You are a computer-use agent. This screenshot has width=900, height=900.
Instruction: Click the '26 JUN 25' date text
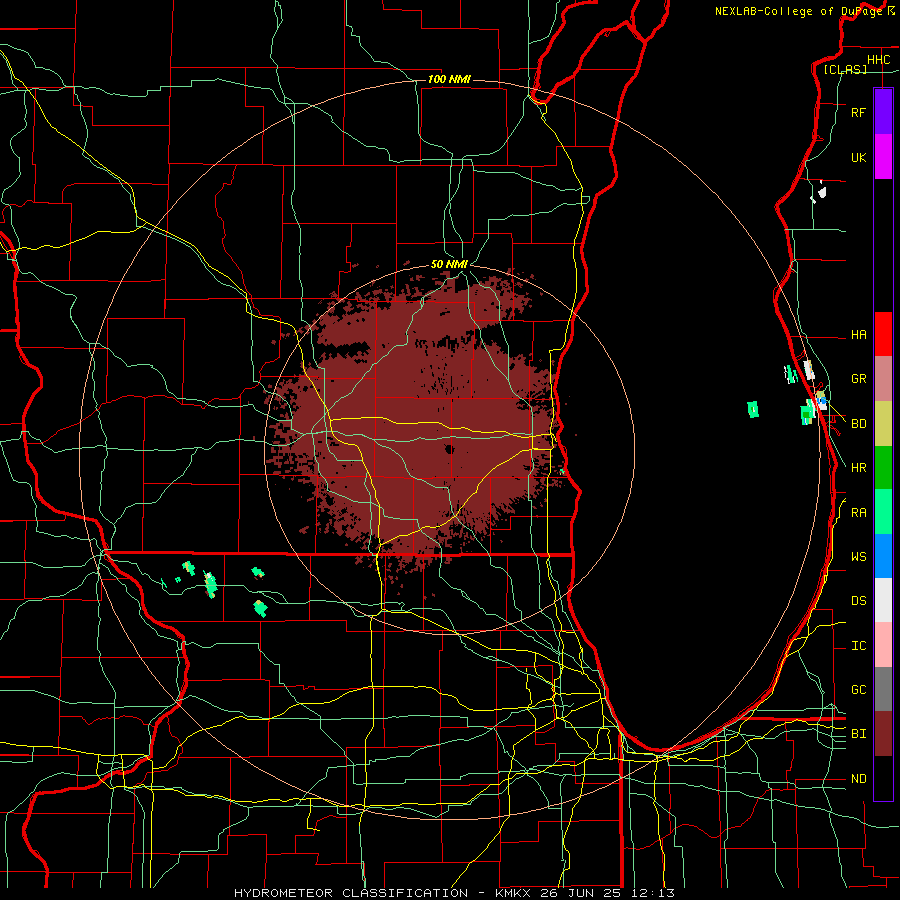pyautogui.click(x=583, y=893)
